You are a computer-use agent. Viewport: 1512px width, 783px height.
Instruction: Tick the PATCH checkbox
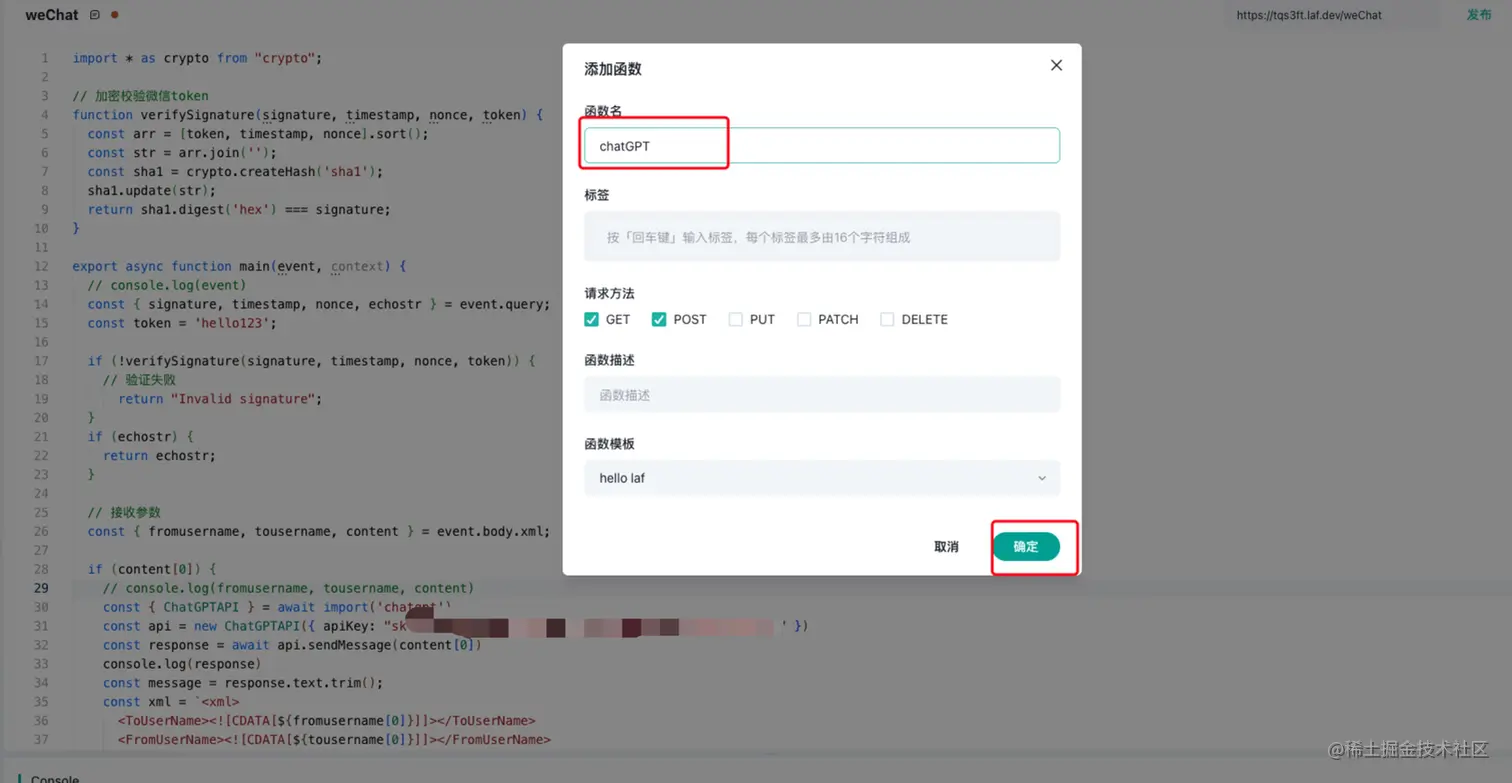(x=804, y=319)
